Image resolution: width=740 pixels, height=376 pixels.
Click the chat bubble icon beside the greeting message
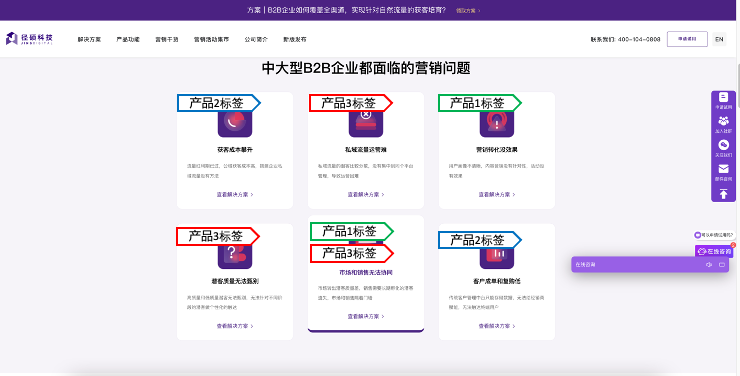coord(698,234)
